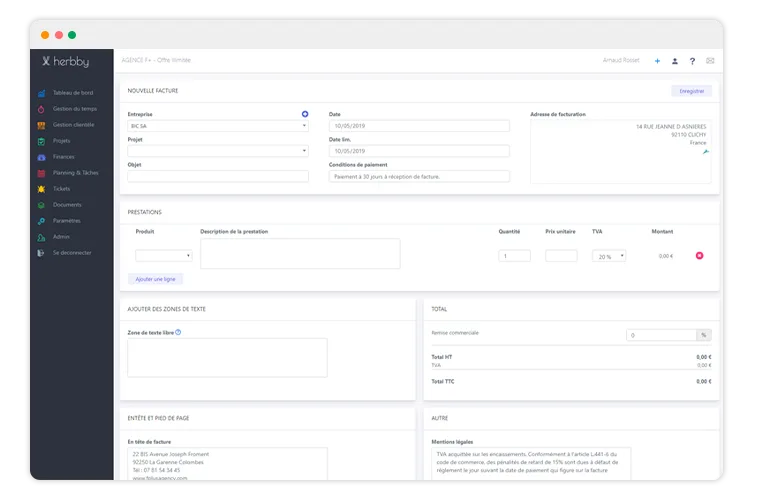Click Se déconnecter in the sidebar
The width and height of the screenshot is (762, 500).
[x=72, y=253]
